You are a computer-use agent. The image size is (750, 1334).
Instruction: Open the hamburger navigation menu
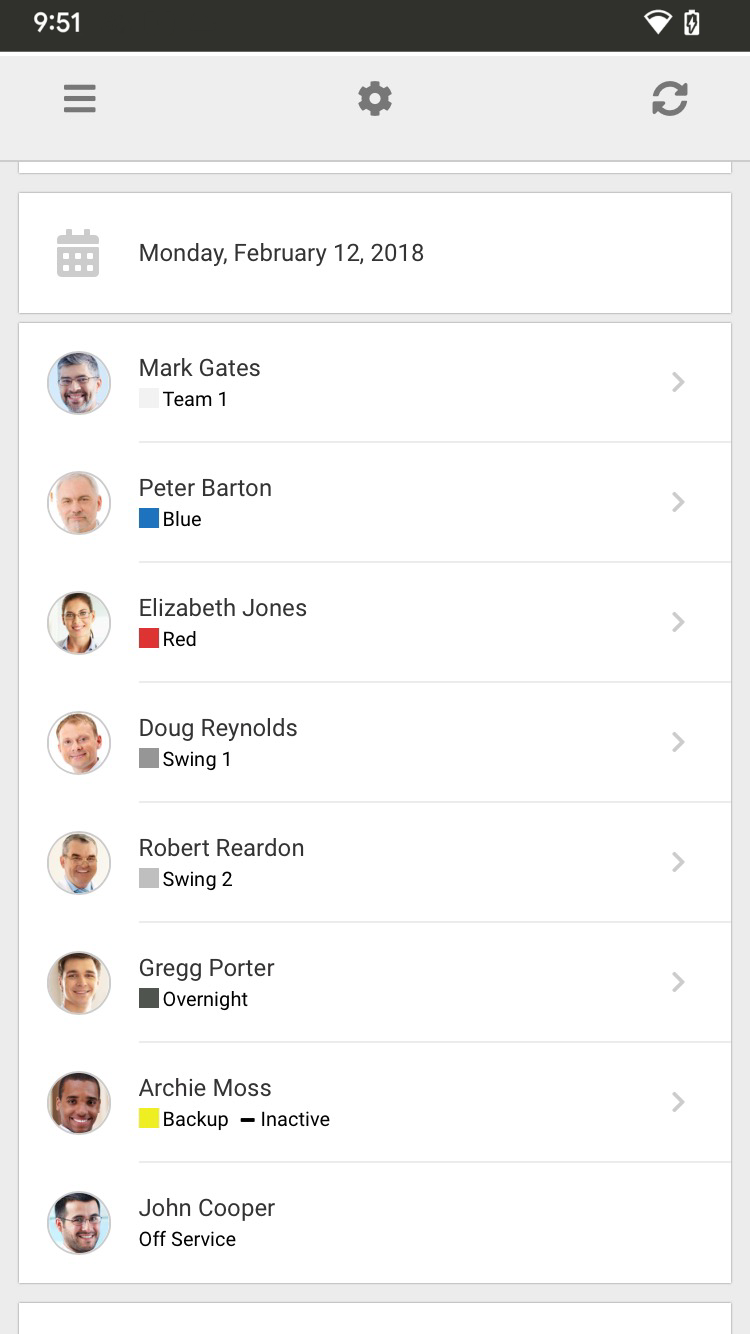pyautogui.click(x=80, y=99)
